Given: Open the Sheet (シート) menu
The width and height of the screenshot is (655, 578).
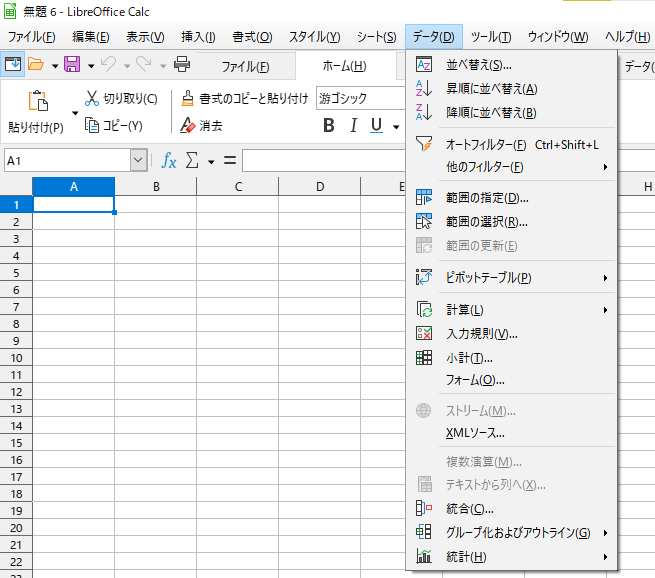Looking at the screenshot, I should pos(376,37).
